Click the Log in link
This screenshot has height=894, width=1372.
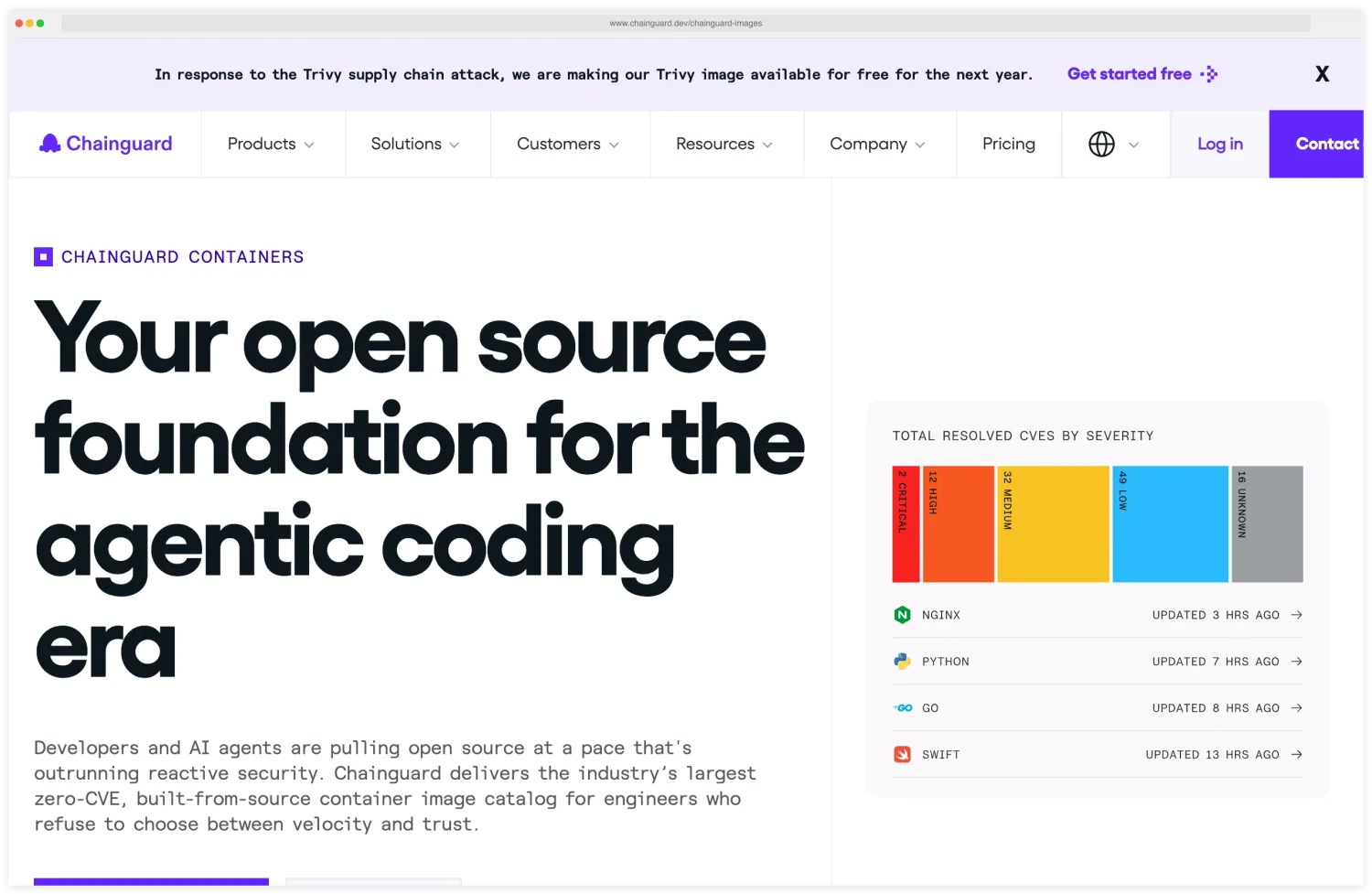1220,144
